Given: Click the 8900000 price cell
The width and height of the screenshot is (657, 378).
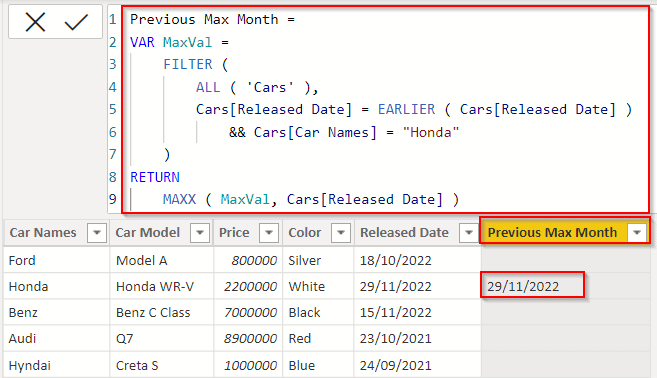Looking at the screenshot, I should (248, 338).
